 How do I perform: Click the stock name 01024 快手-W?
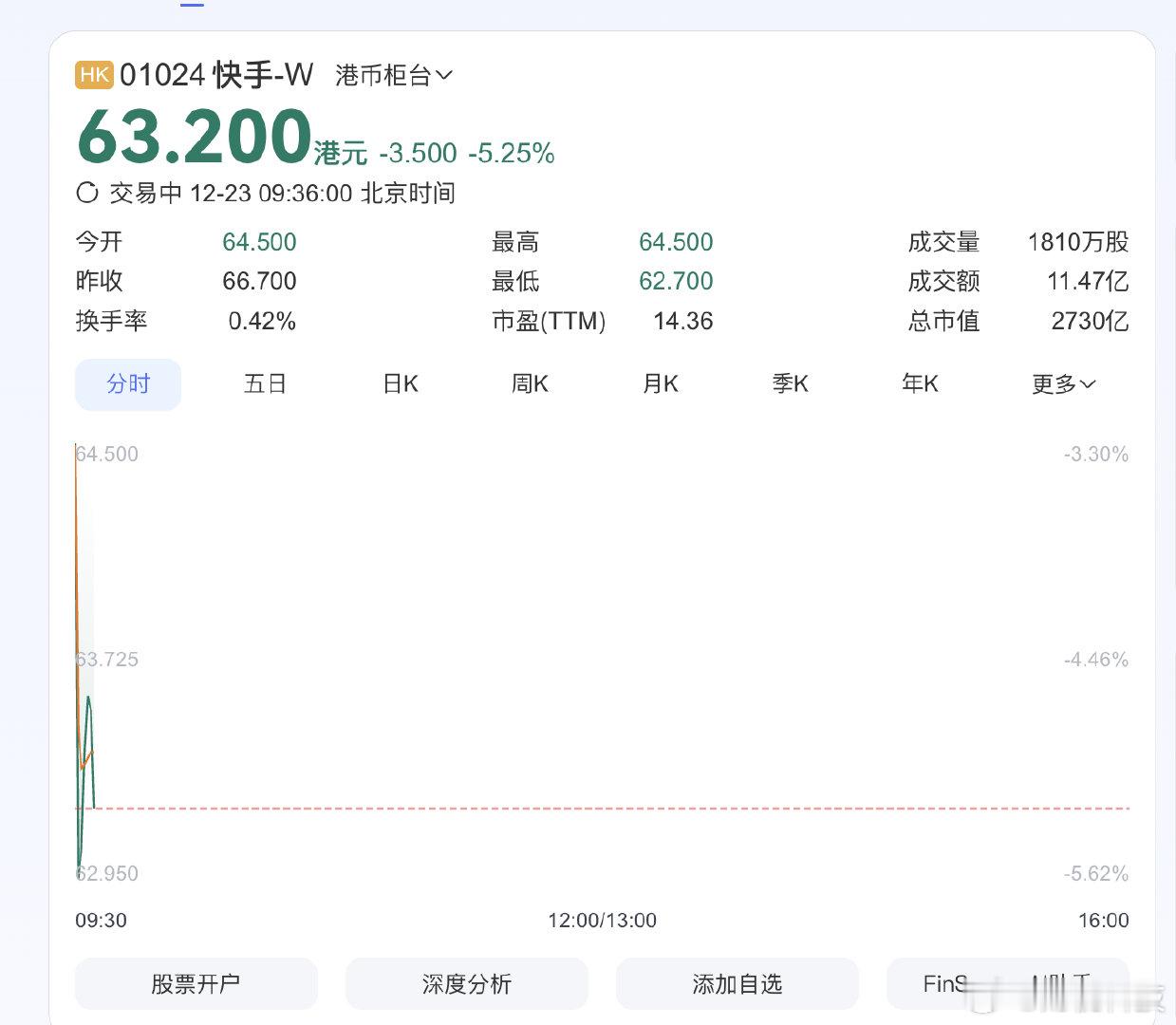tap(216, 75)
